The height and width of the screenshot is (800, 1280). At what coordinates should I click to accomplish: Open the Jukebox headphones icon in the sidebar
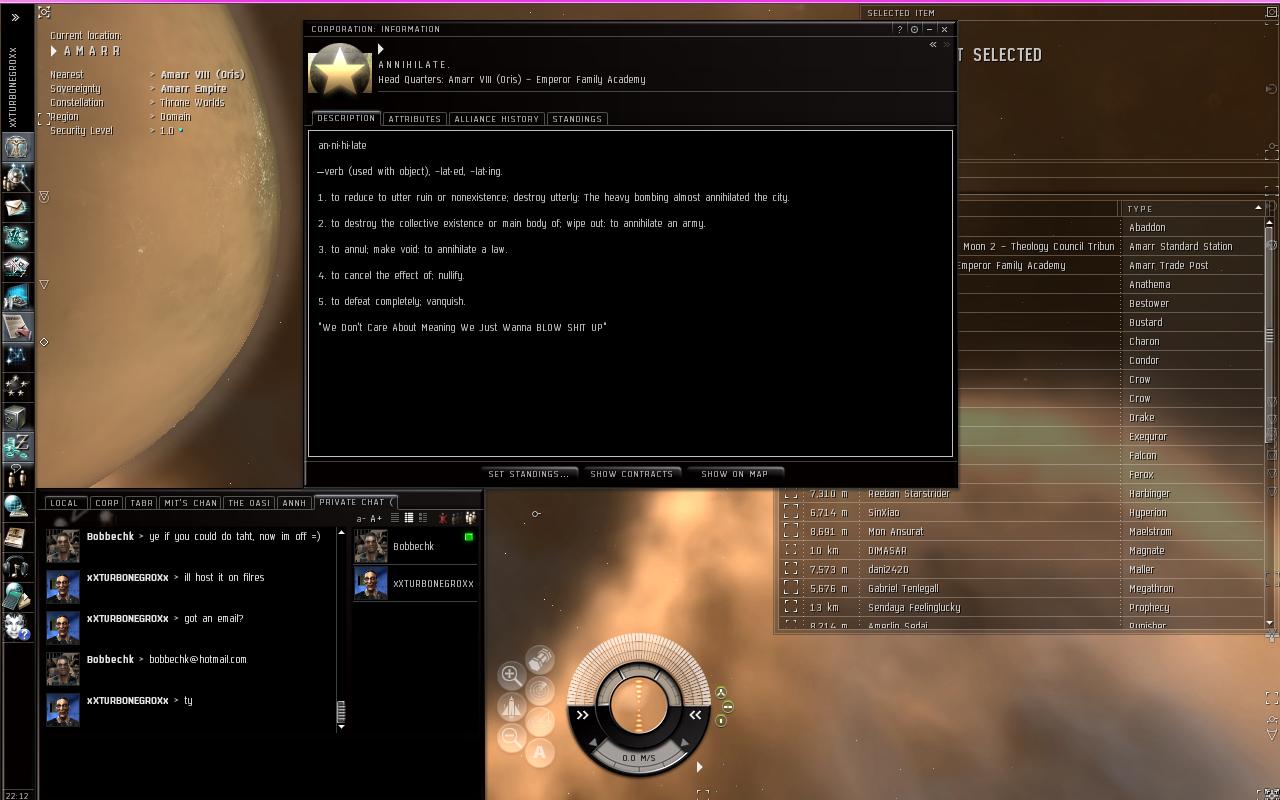(x=17, y=567)
